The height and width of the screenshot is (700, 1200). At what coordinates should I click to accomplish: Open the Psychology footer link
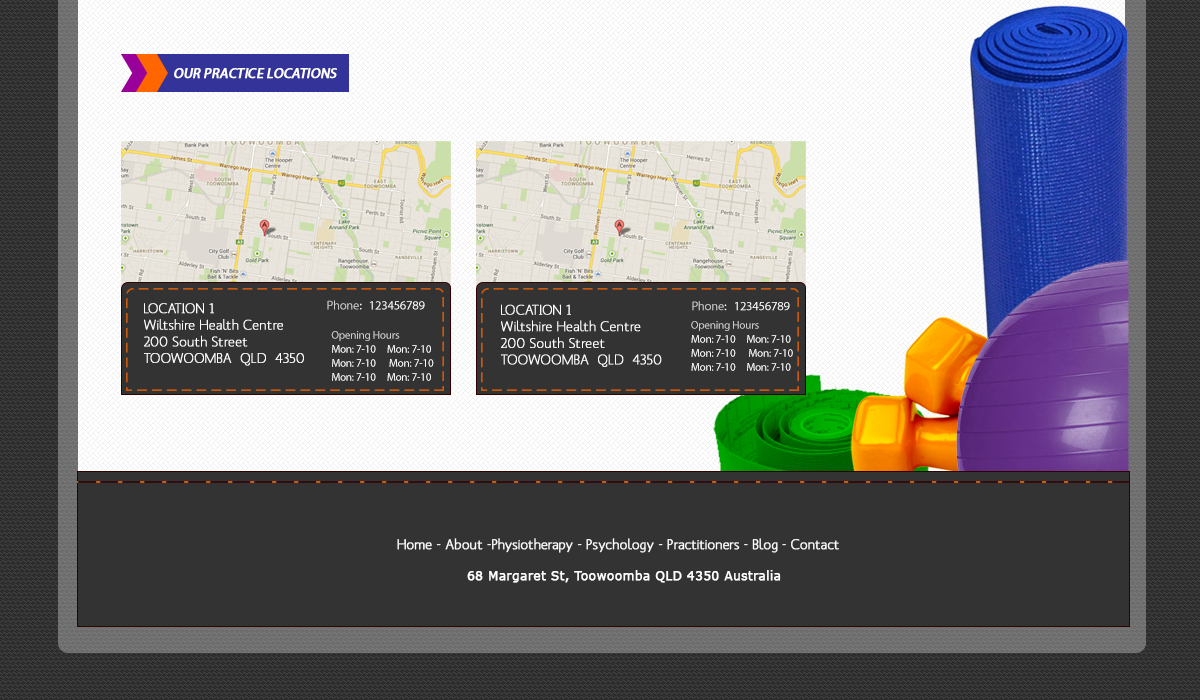tap(620, 544)
